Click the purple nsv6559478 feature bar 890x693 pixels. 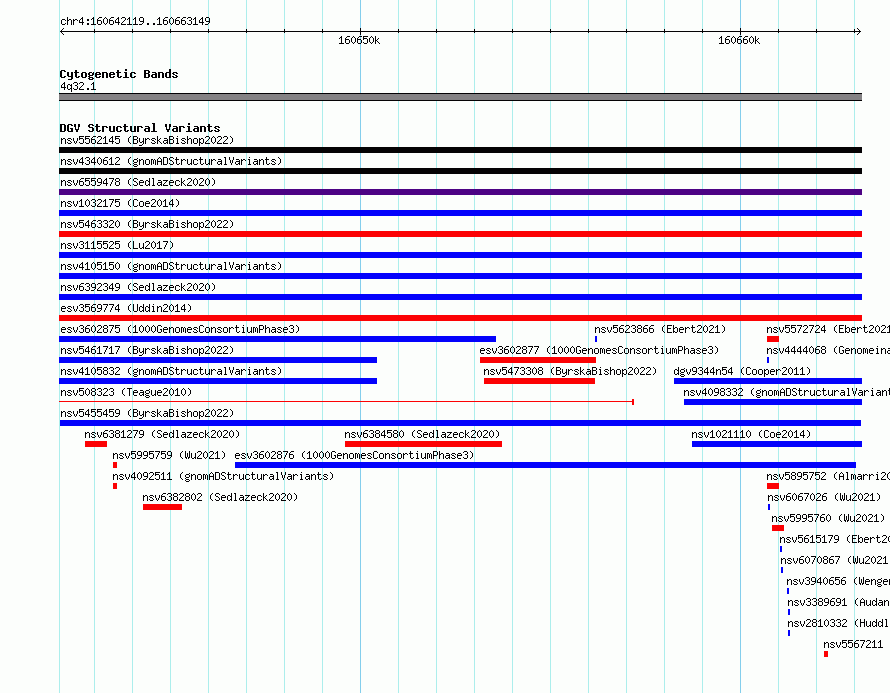click(x=460, y=192)
